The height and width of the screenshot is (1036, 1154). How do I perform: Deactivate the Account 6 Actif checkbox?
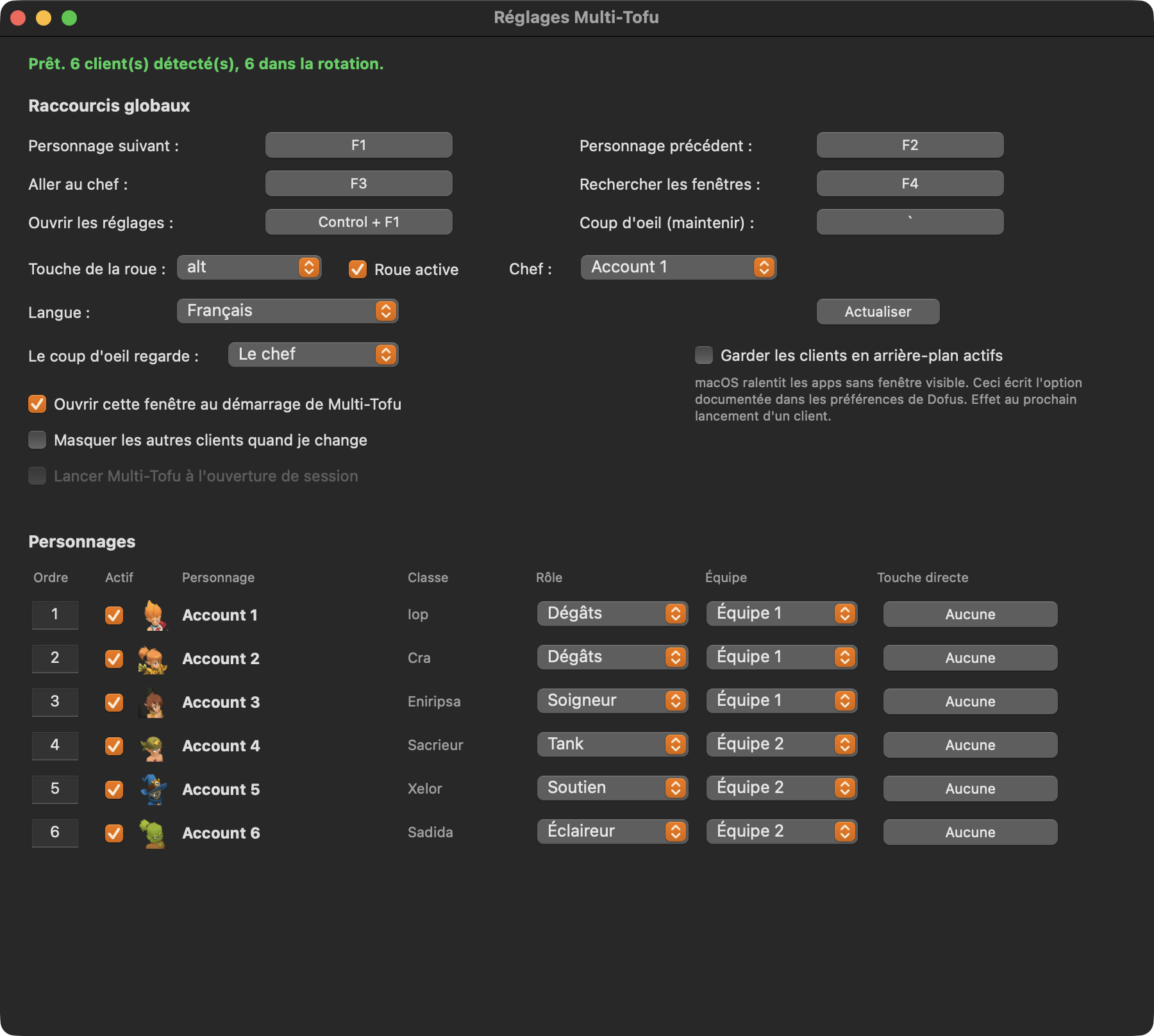[114, 833]
